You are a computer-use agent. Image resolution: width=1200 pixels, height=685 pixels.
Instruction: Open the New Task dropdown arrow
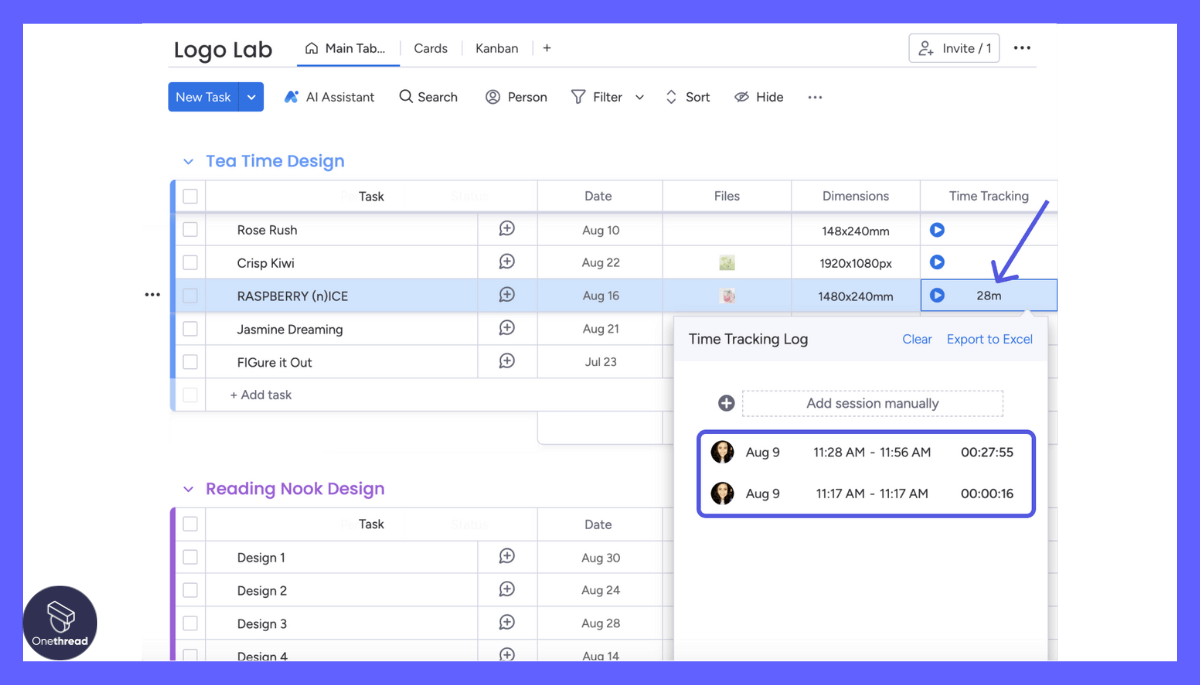pyautogui.click(x=248, y=96)
